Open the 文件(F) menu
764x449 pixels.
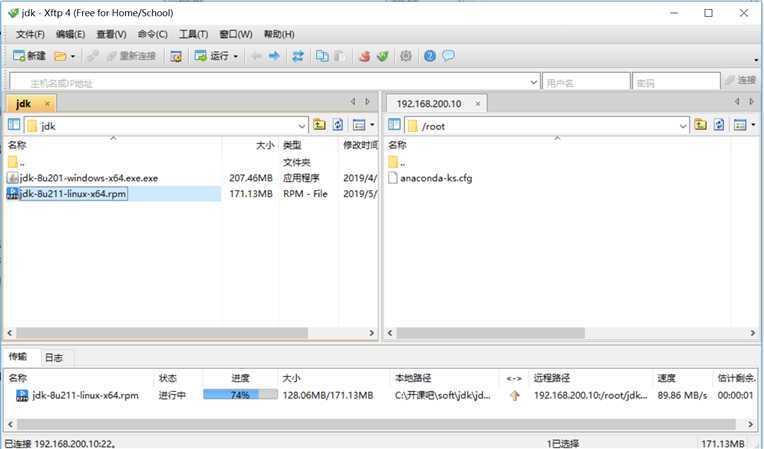(30, 34)
